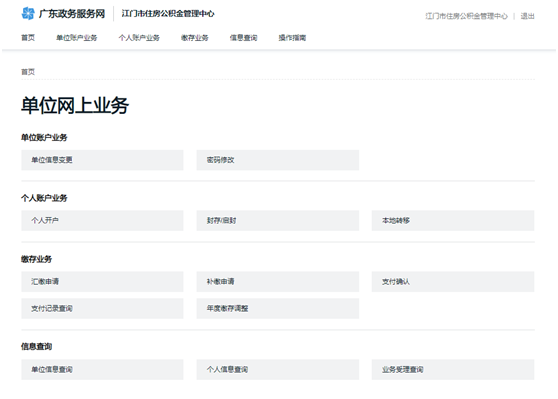This screenshot has height=399, width=558.
Task: Open the 个人账户业务 navigation menu
Action: coord(139,38)
